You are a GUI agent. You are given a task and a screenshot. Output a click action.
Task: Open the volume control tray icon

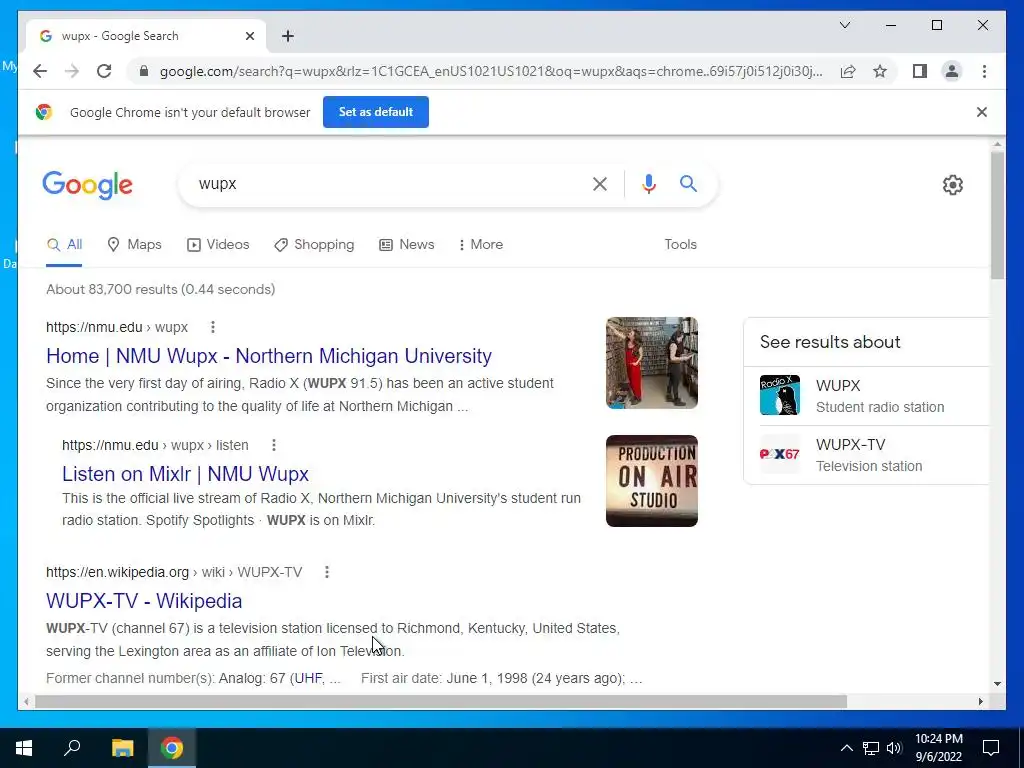point(894,748)
